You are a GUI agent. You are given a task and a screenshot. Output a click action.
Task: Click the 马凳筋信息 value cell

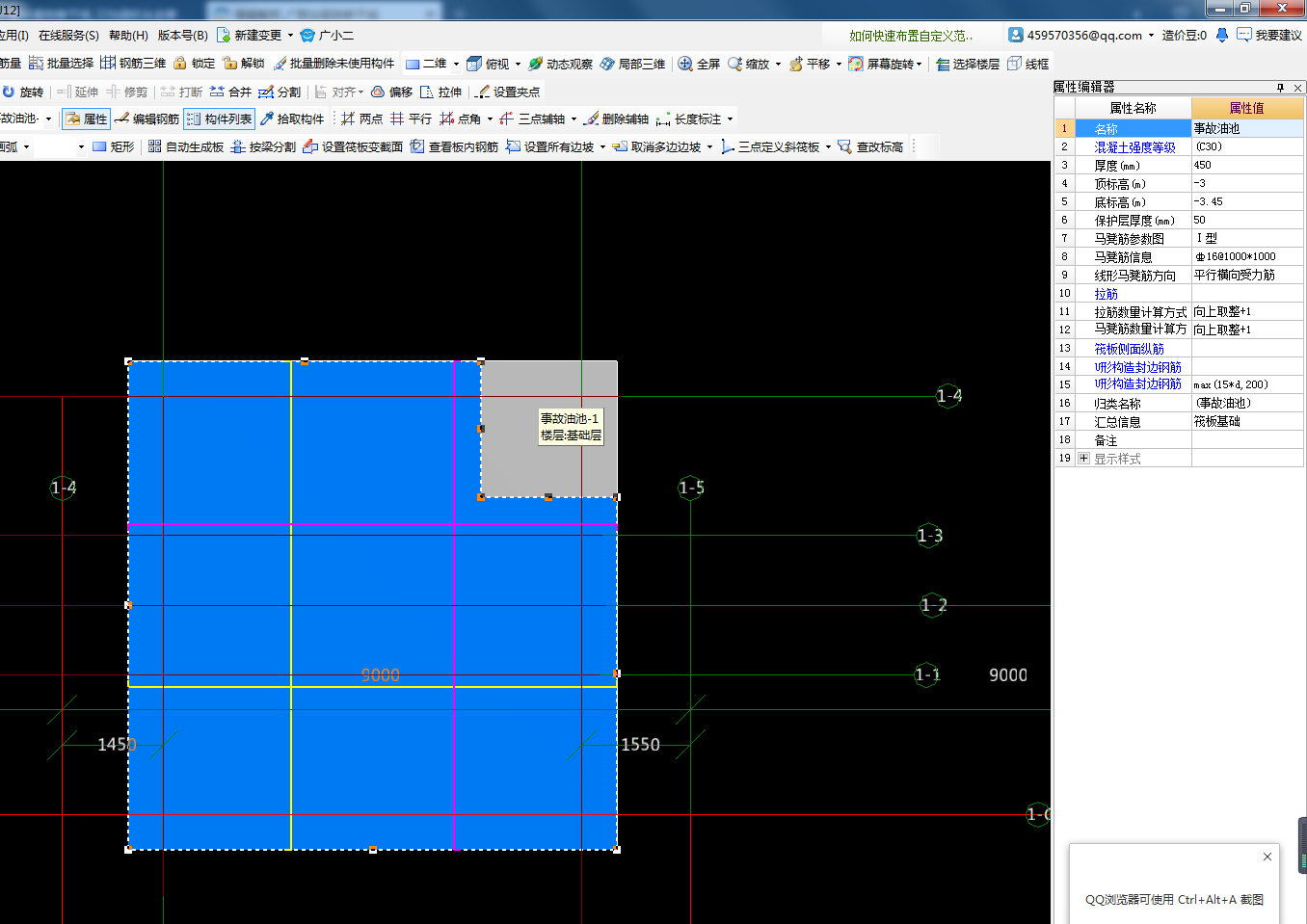1247,257
